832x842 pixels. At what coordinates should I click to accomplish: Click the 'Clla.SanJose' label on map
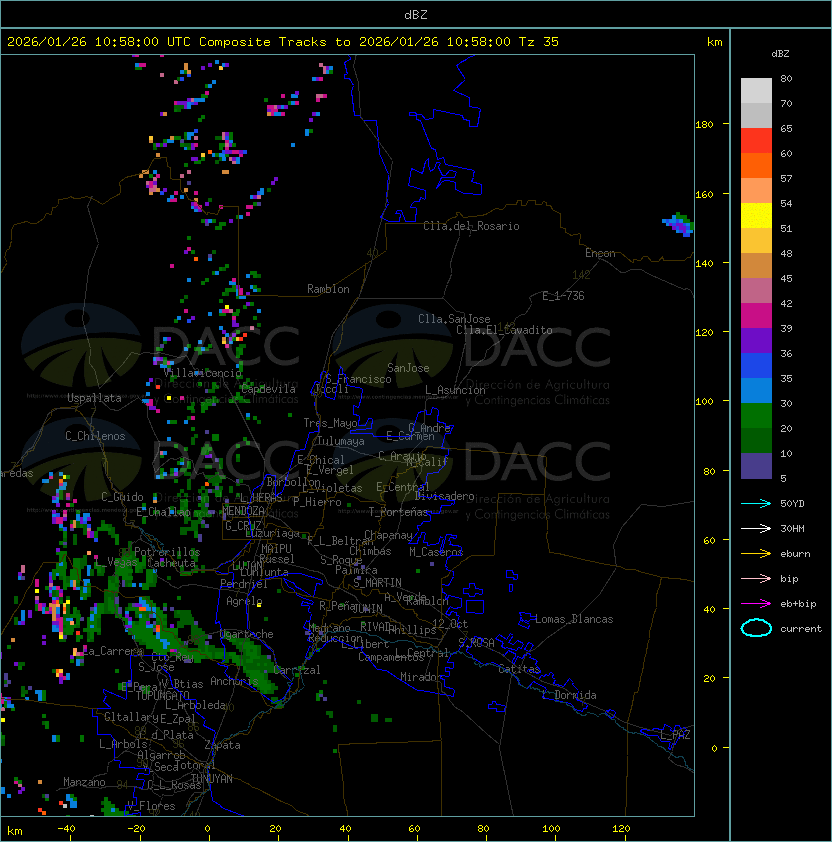coord(454,319)
